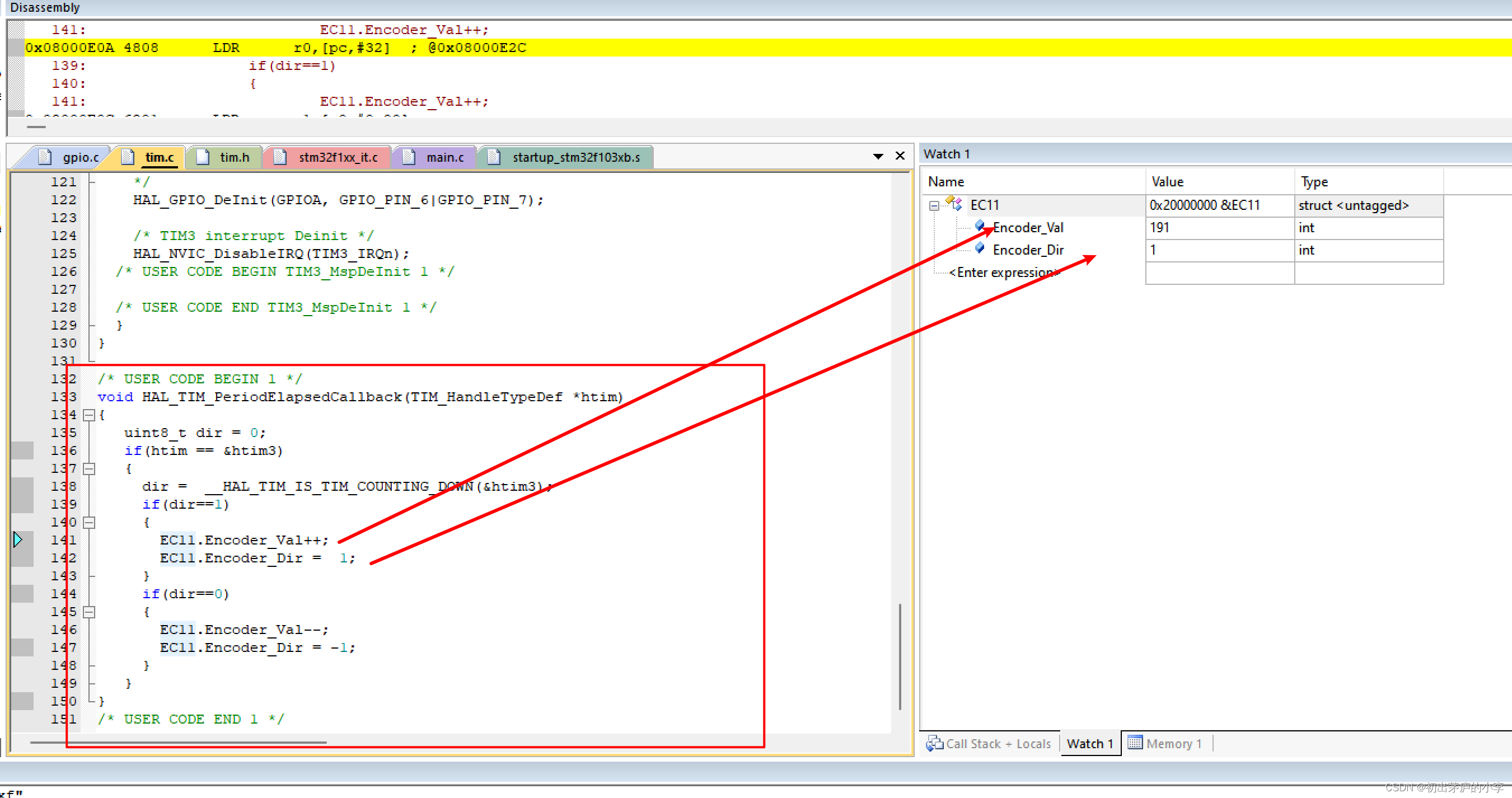
Task: Click the main.c file tab icon
Action: [x=409, y=157]
